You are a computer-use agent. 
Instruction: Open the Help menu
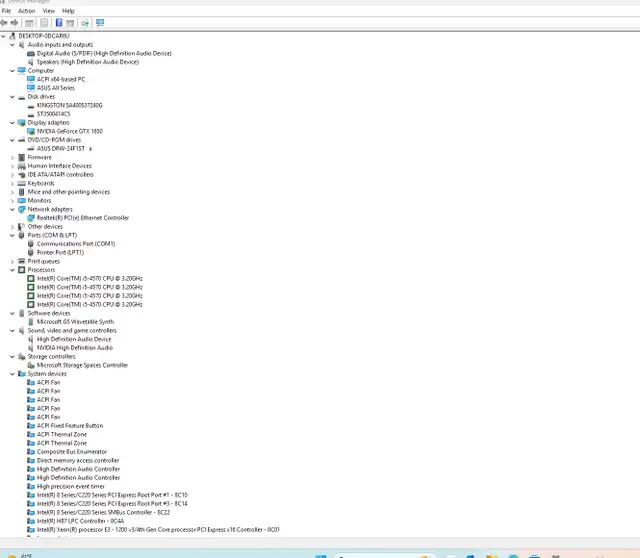(68, 11)
